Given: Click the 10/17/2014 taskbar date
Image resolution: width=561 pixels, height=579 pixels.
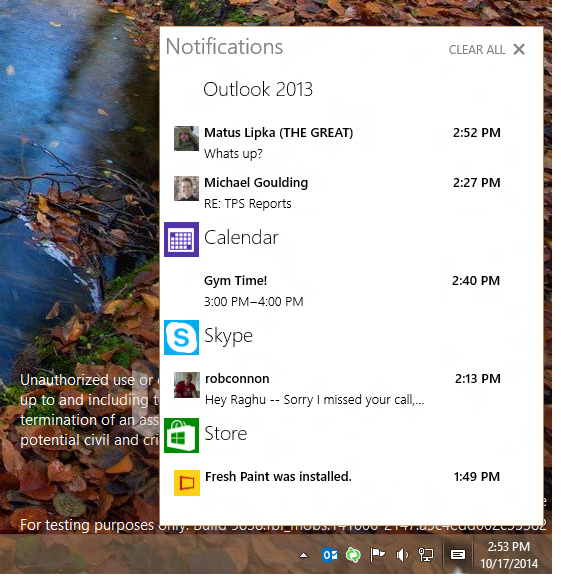Looking at the screenshot, I should click(x=509, y=564).
